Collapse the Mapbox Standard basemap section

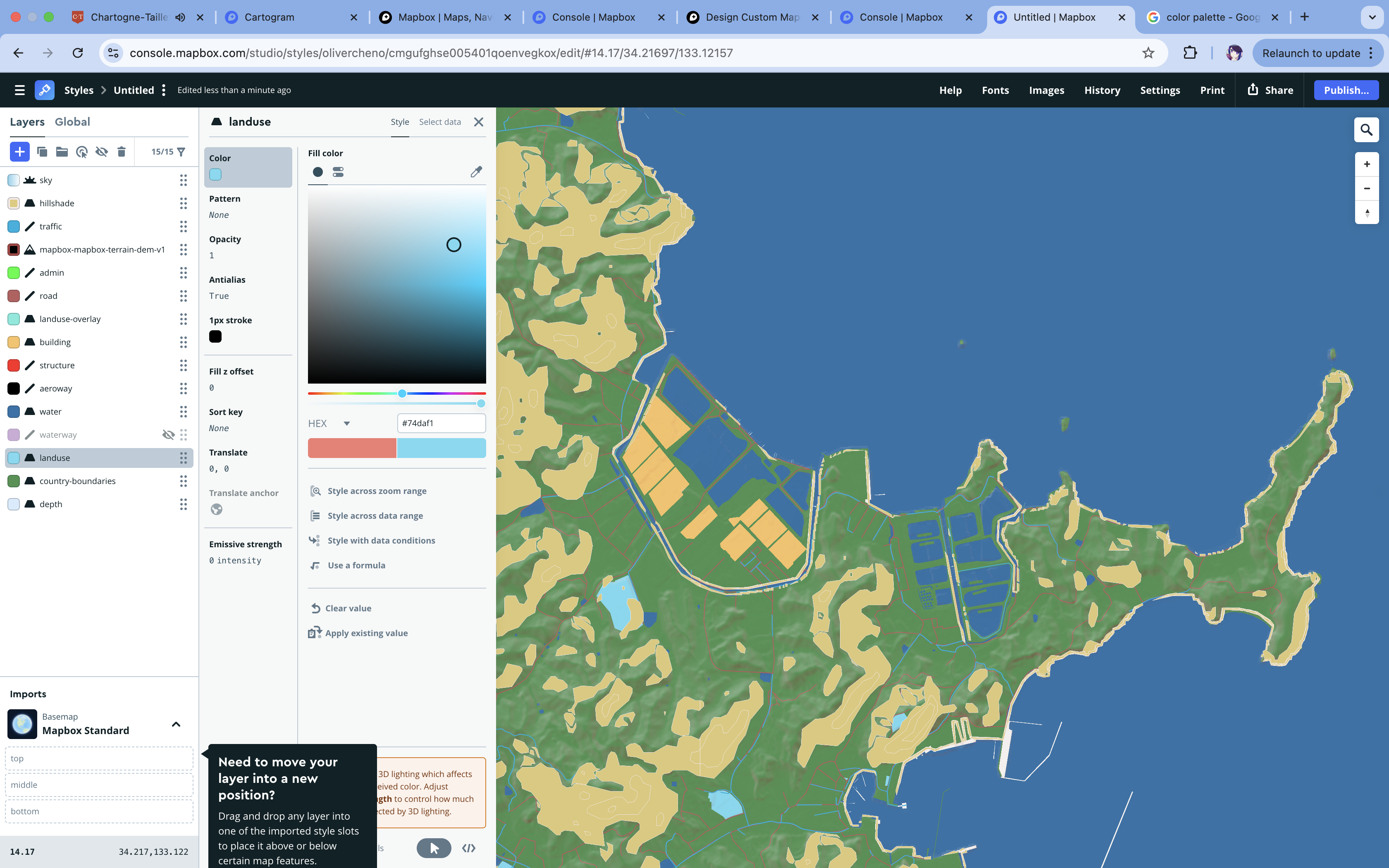pos(176,724)
